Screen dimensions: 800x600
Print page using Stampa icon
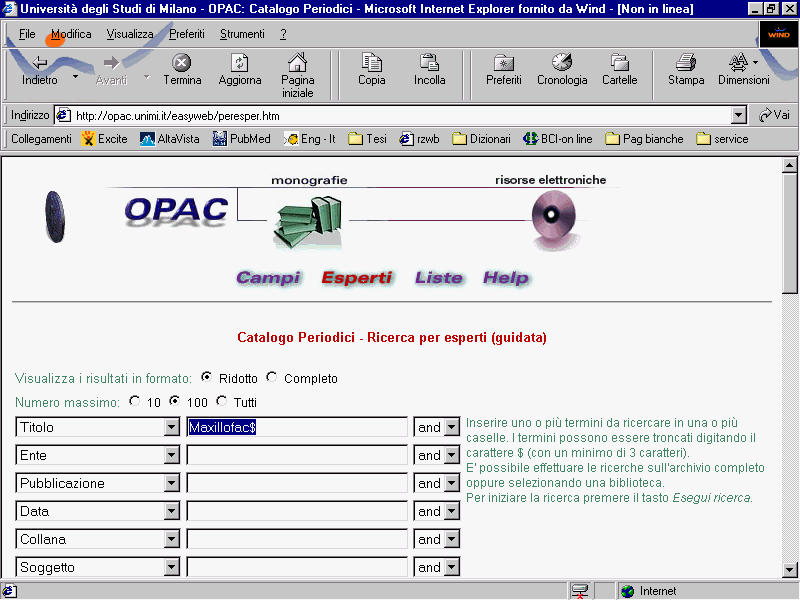pyautogui.click(x=686, y=63)
